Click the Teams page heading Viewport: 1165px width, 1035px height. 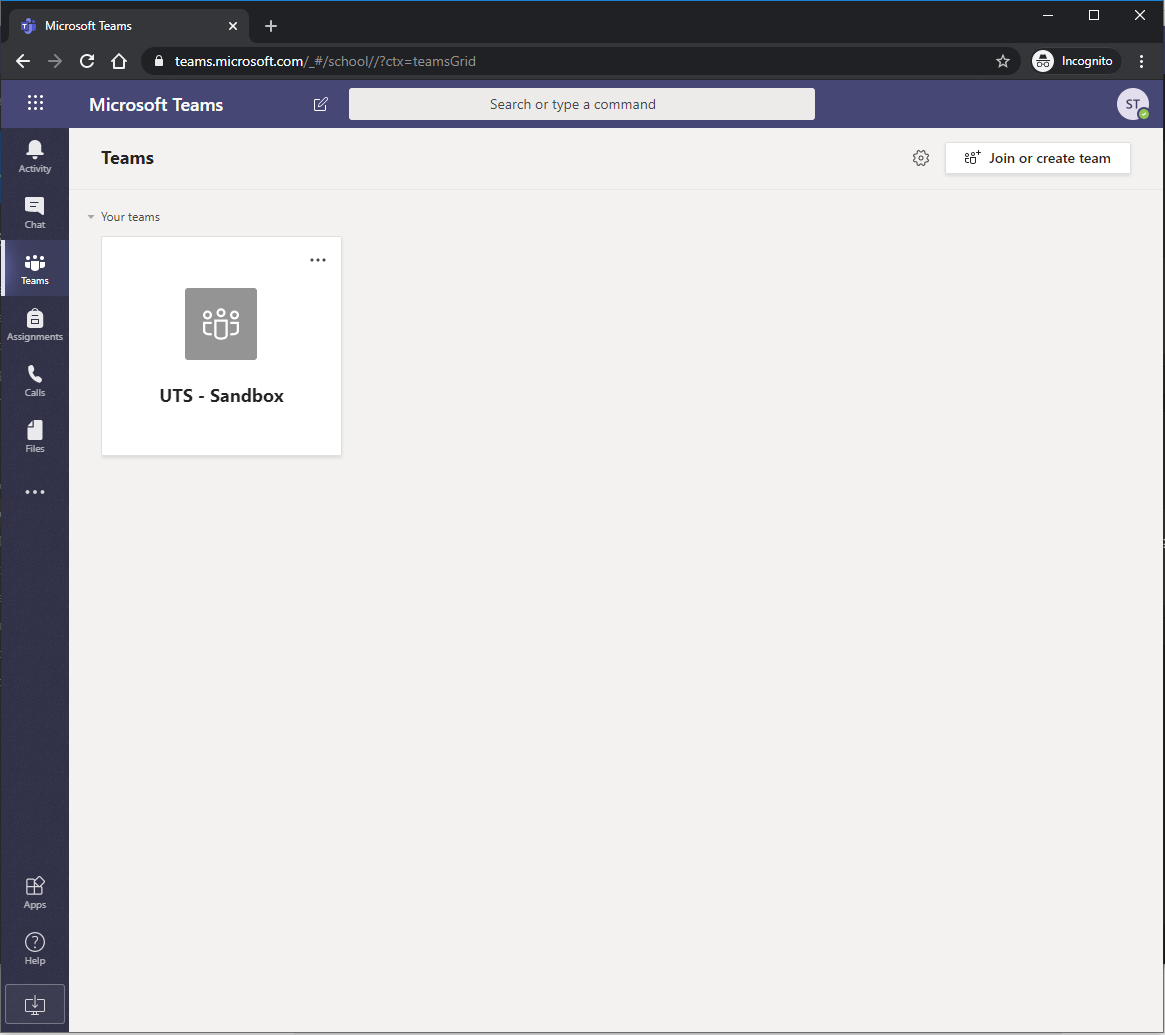(x=127, y=158)
